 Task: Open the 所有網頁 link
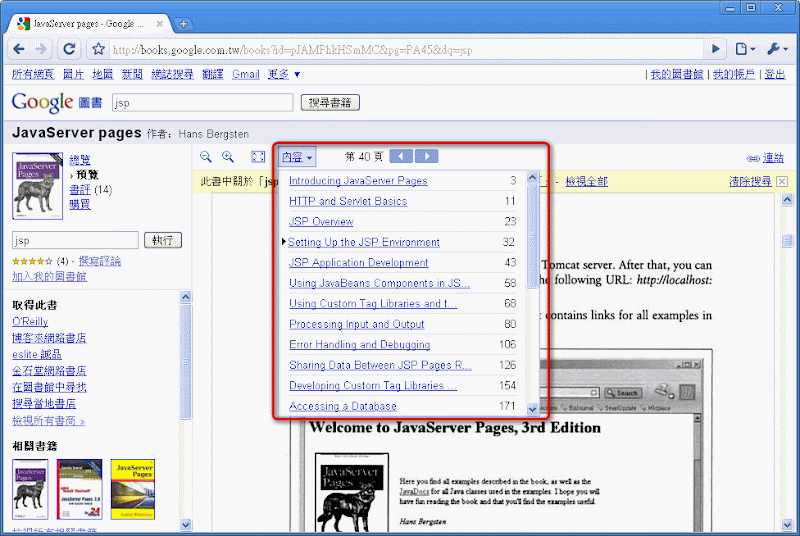tap(33, 74)
